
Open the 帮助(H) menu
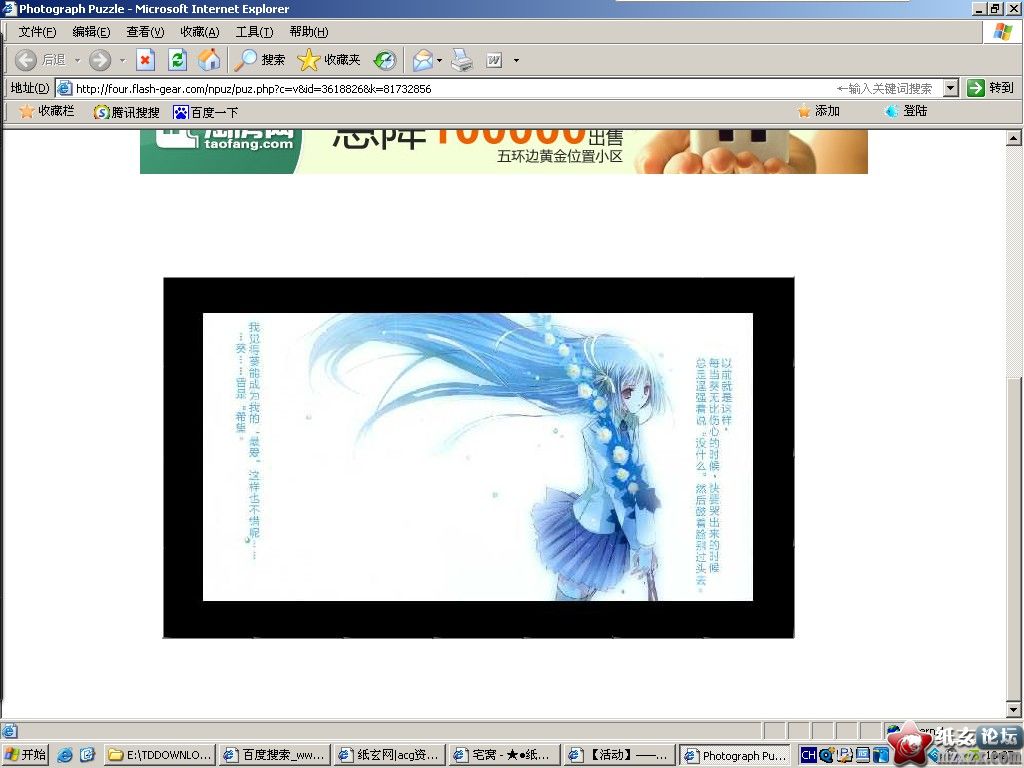(308, 32)
